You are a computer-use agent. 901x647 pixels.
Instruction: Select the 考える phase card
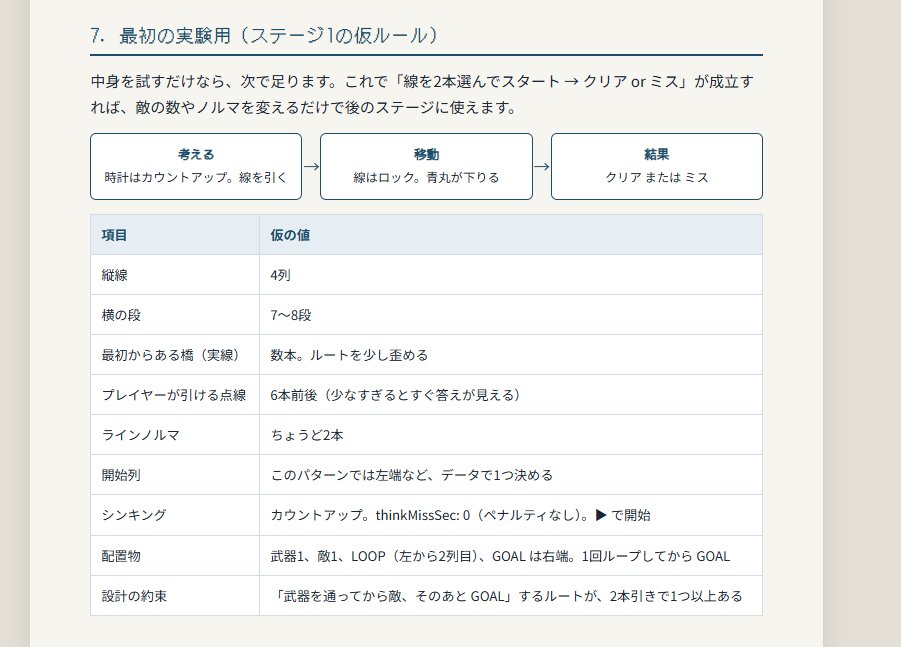(x=196, y=167)
